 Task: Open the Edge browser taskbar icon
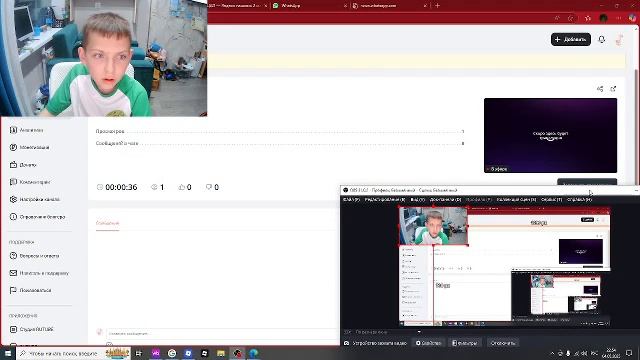(253, 353)
